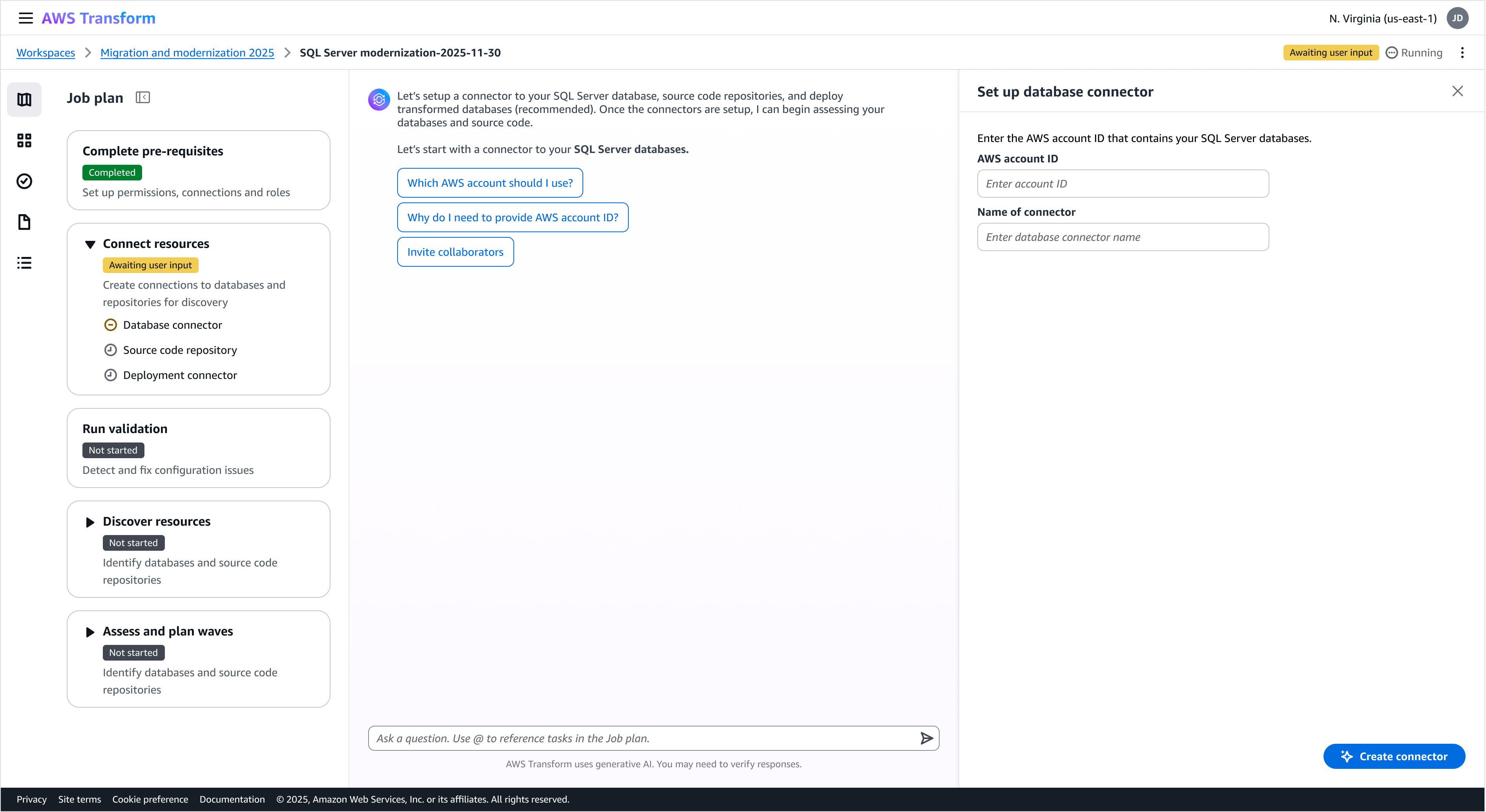Image resolution: width=1486 pixels, height=812 pixels.
Task: Close the Set up database connector panel
Action: pos(1457,91)
